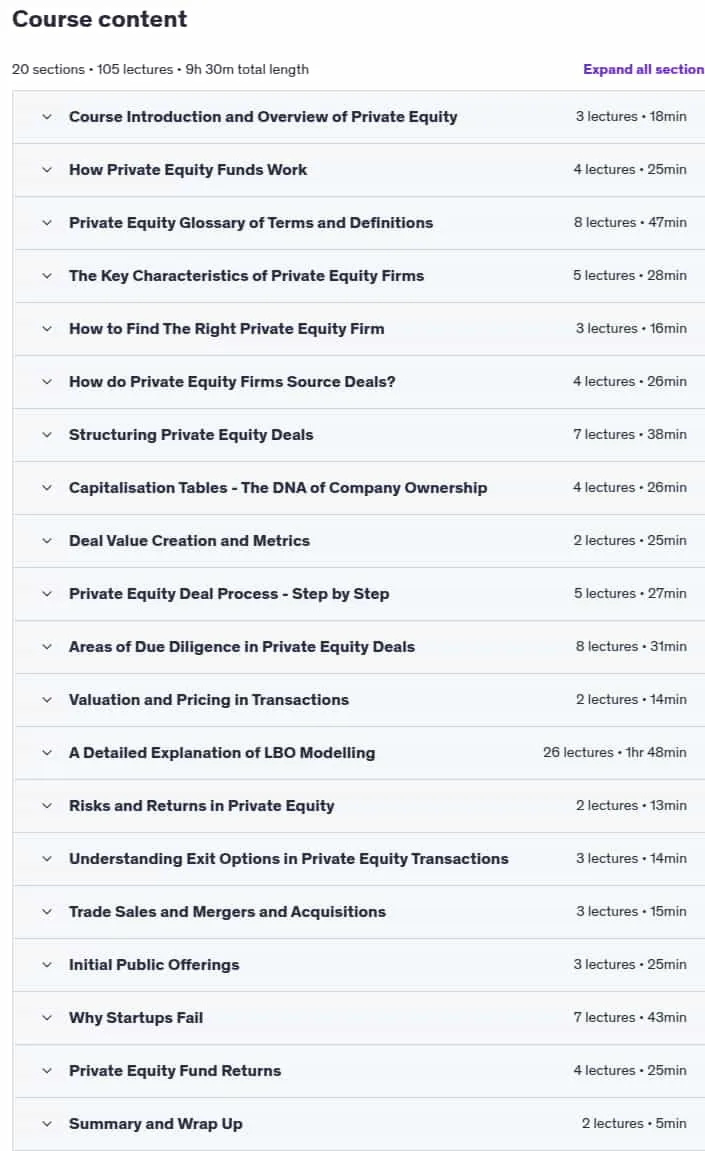Screen dimensions: 705x1151
Task: Open Understanding Exit Options section title
Action: [289, 859]
